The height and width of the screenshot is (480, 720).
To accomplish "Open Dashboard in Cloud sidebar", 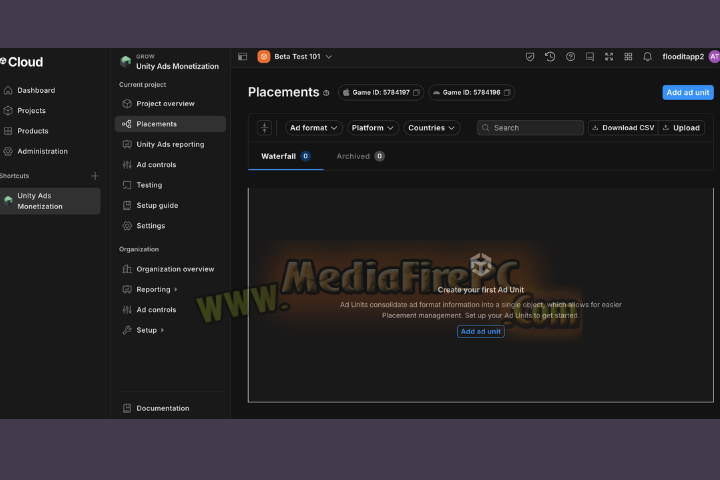I will 36,90.
